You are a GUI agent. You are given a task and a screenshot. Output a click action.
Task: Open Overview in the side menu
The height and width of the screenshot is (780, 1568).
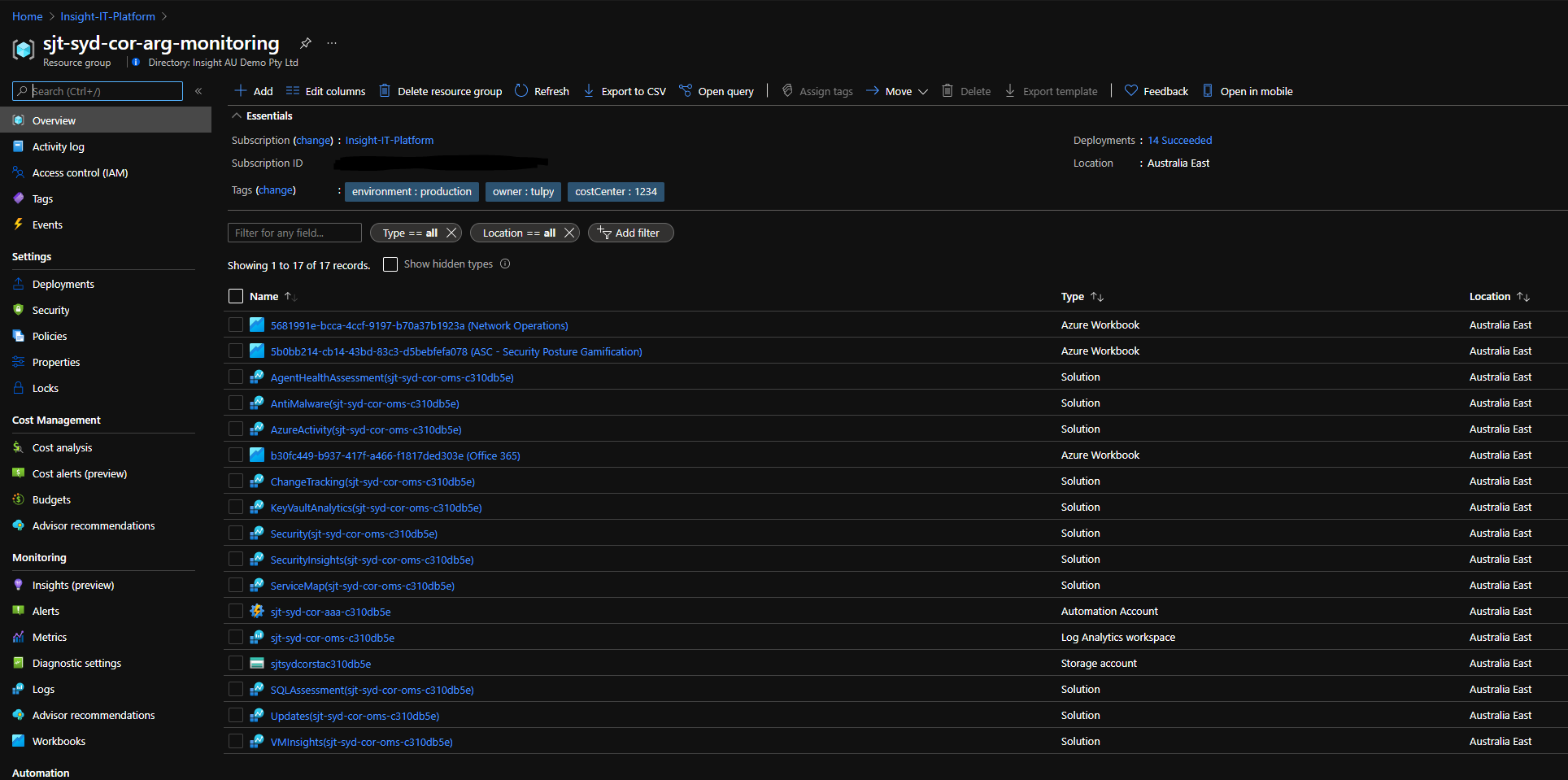point(106,120)
